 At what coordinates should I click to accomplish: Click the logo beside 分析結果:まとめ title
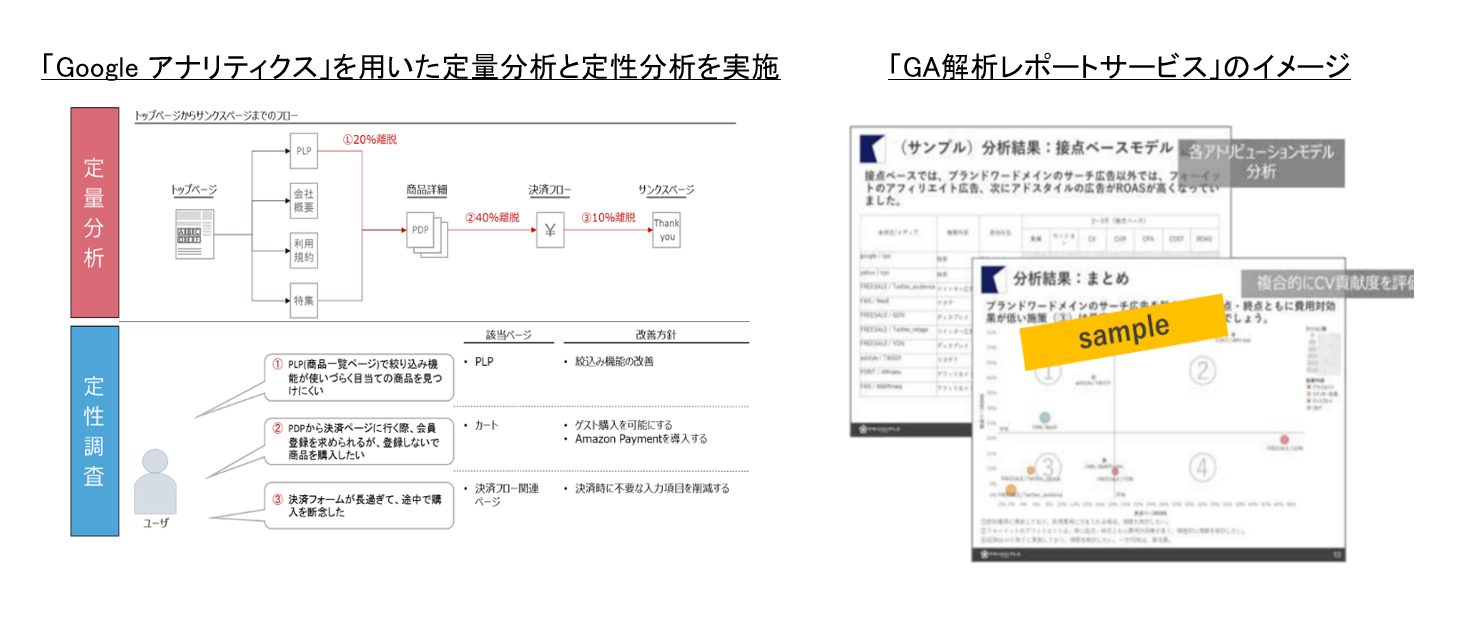click(x=993, y=279)
